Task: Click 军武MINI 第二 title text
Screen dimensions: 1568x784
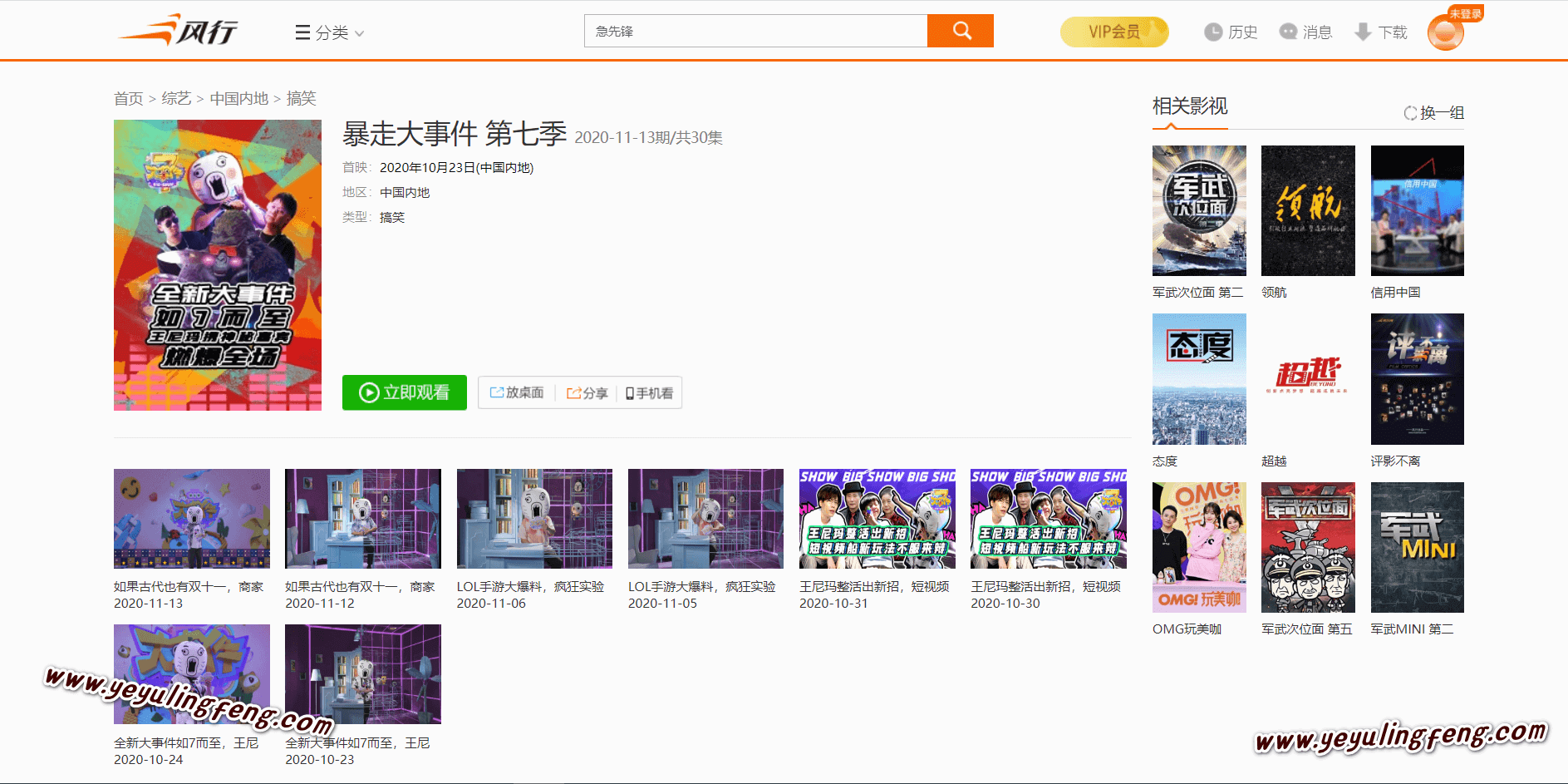Action: pyautogui.click(x=1413, y=629)
